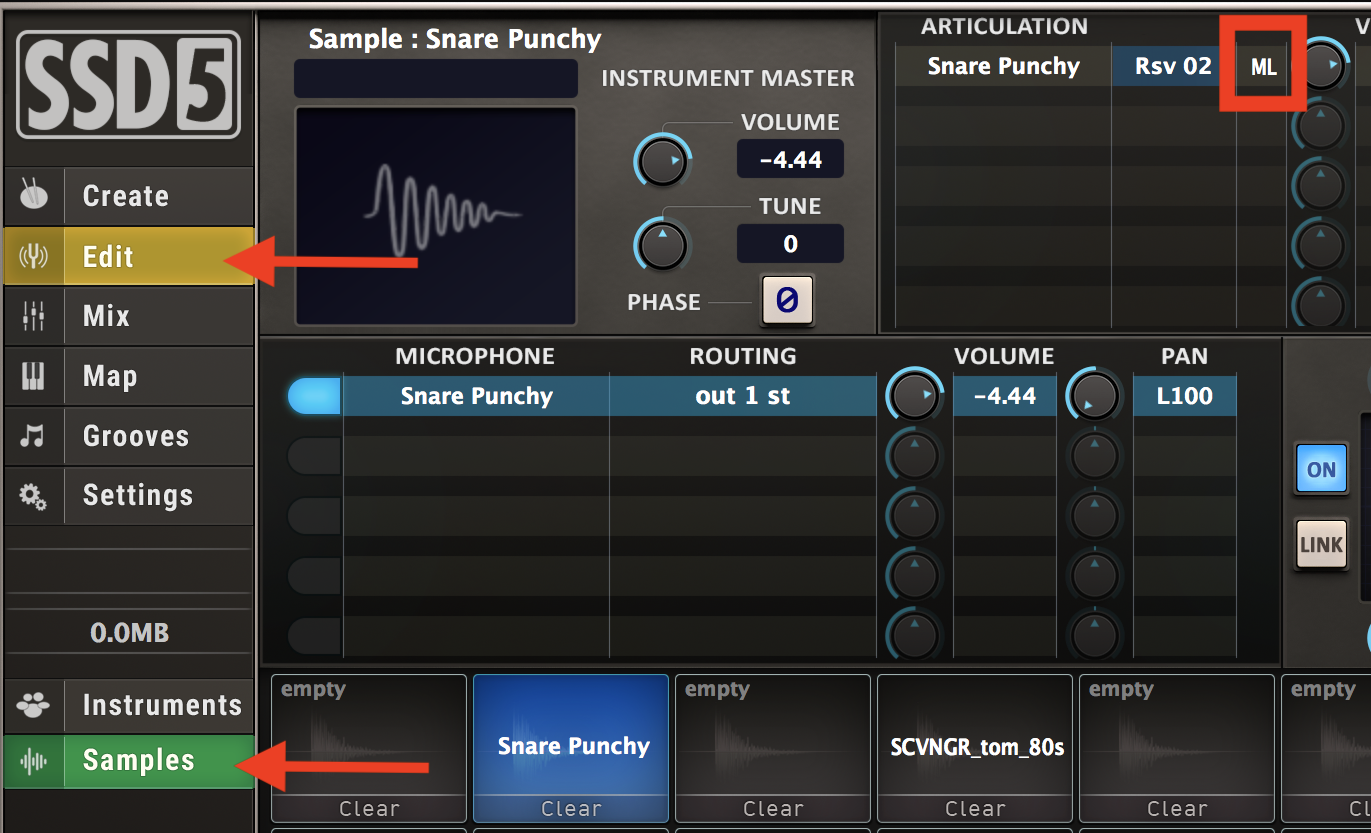Toggle the Snare Punchy microphone enable button
Viewport: 1371px width, 833px height.
314,396
